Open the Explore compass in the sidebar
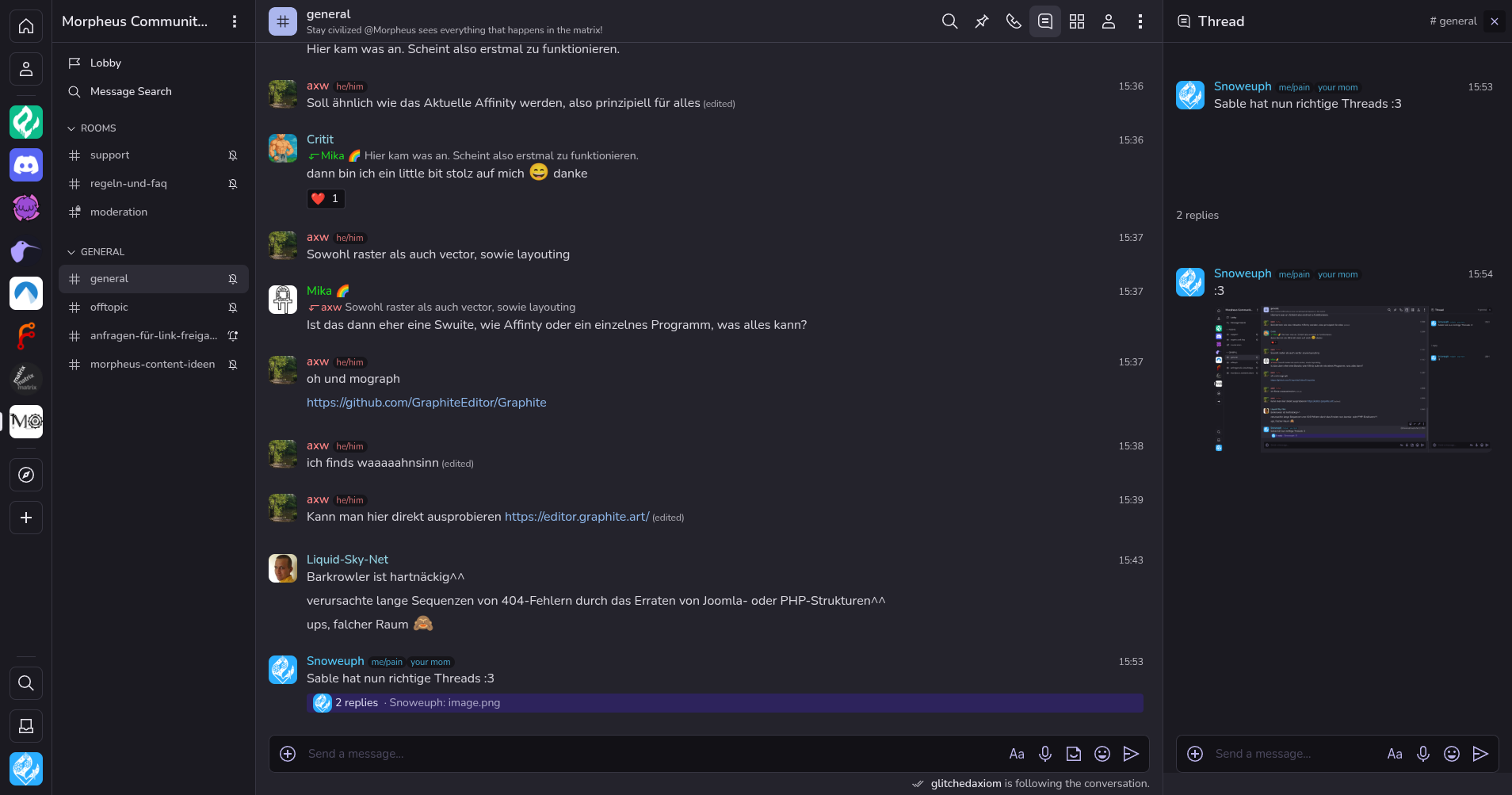Viewport: 1512px width, 795px height. coord(26,475)
